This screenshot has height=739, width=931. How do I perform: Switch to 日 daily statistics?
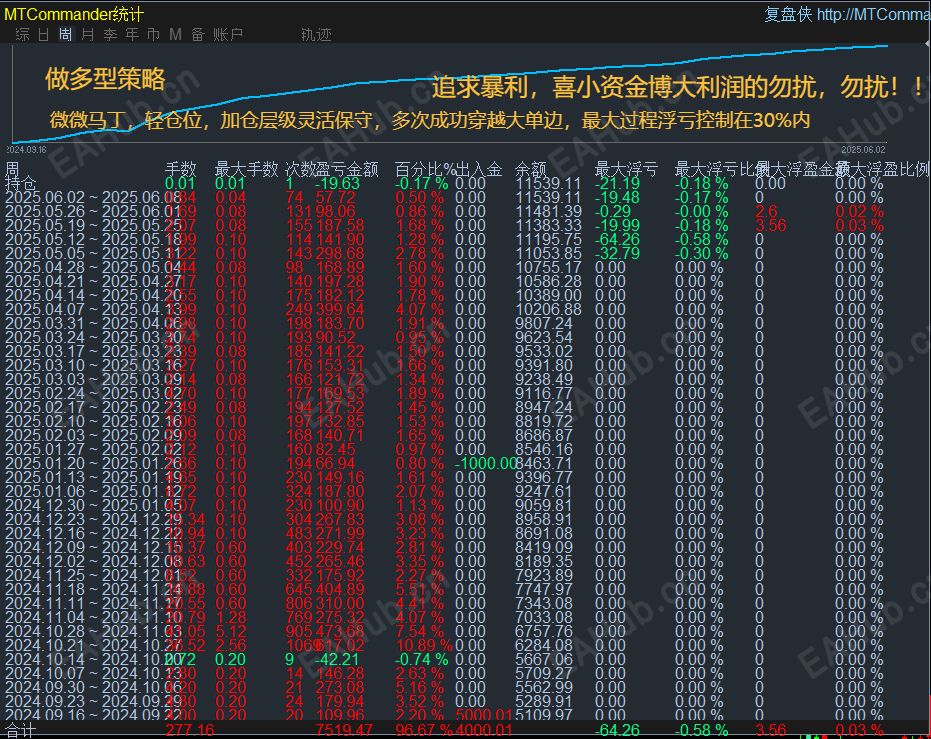pos(42,33)
